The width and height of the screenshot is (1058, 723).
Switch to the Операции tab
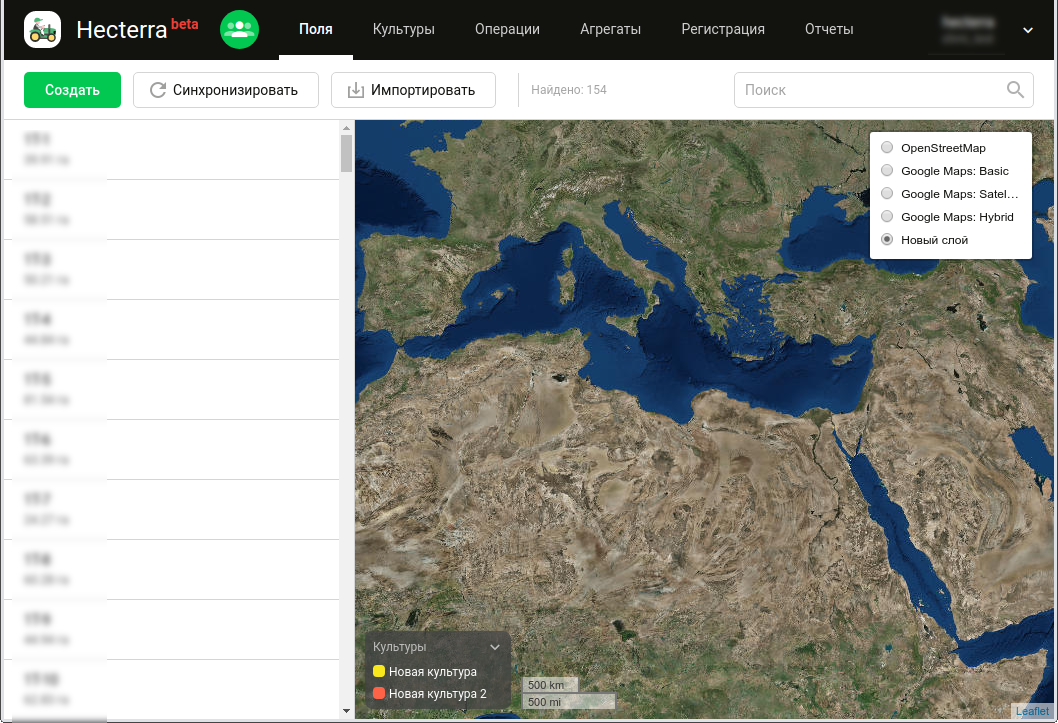click(x=507, y=30)
